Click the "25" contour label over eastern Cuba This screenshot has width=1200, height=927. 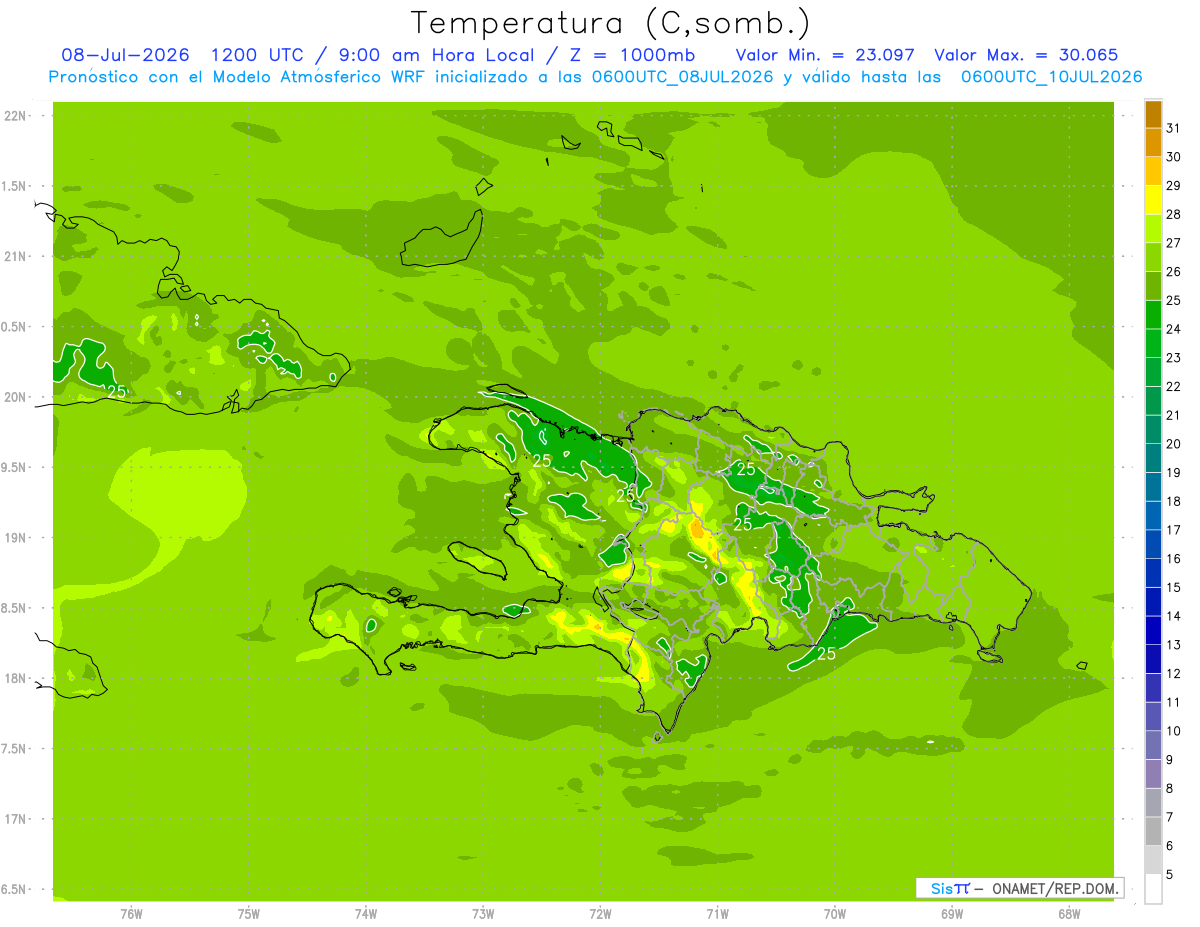[x=116, y=391]
